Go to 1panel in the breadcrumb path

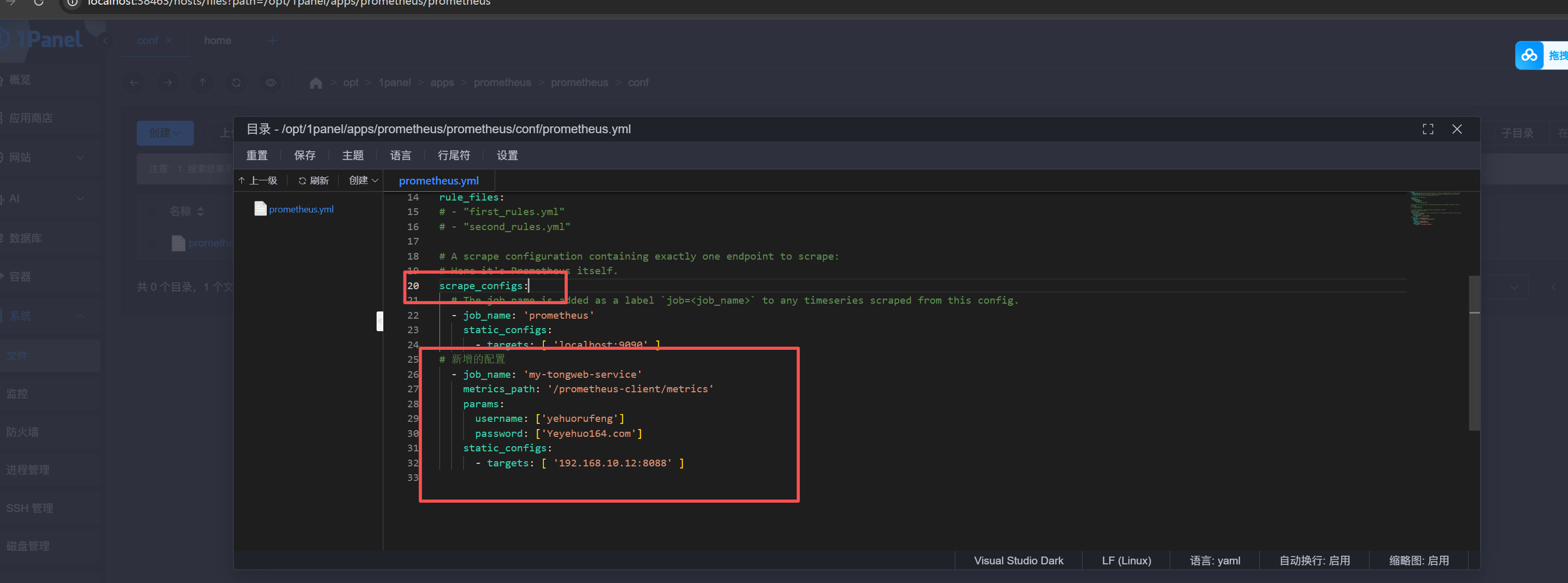(394, 82)
